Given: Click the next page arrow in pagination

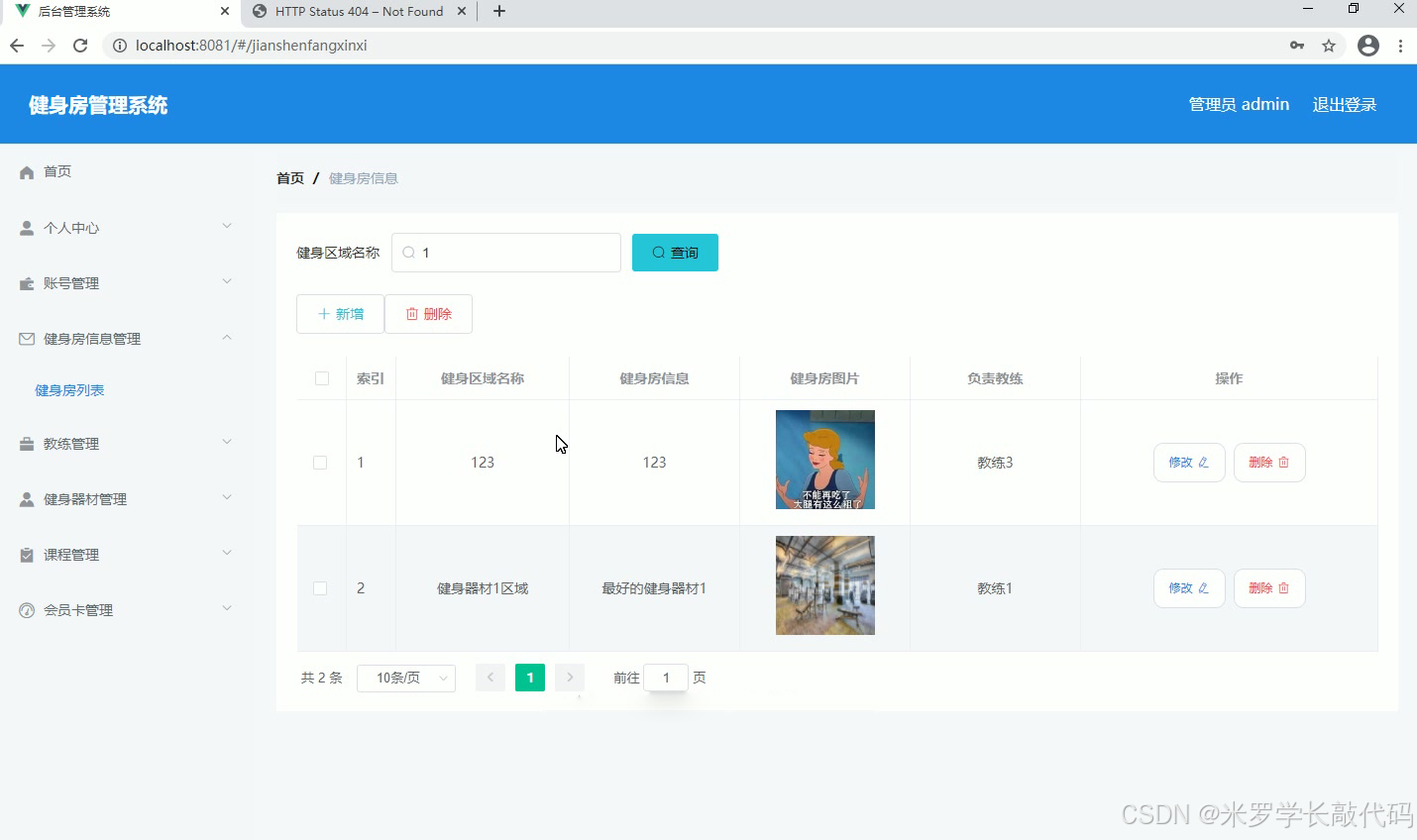Looking at the screenshot, I should coord(569,678).
